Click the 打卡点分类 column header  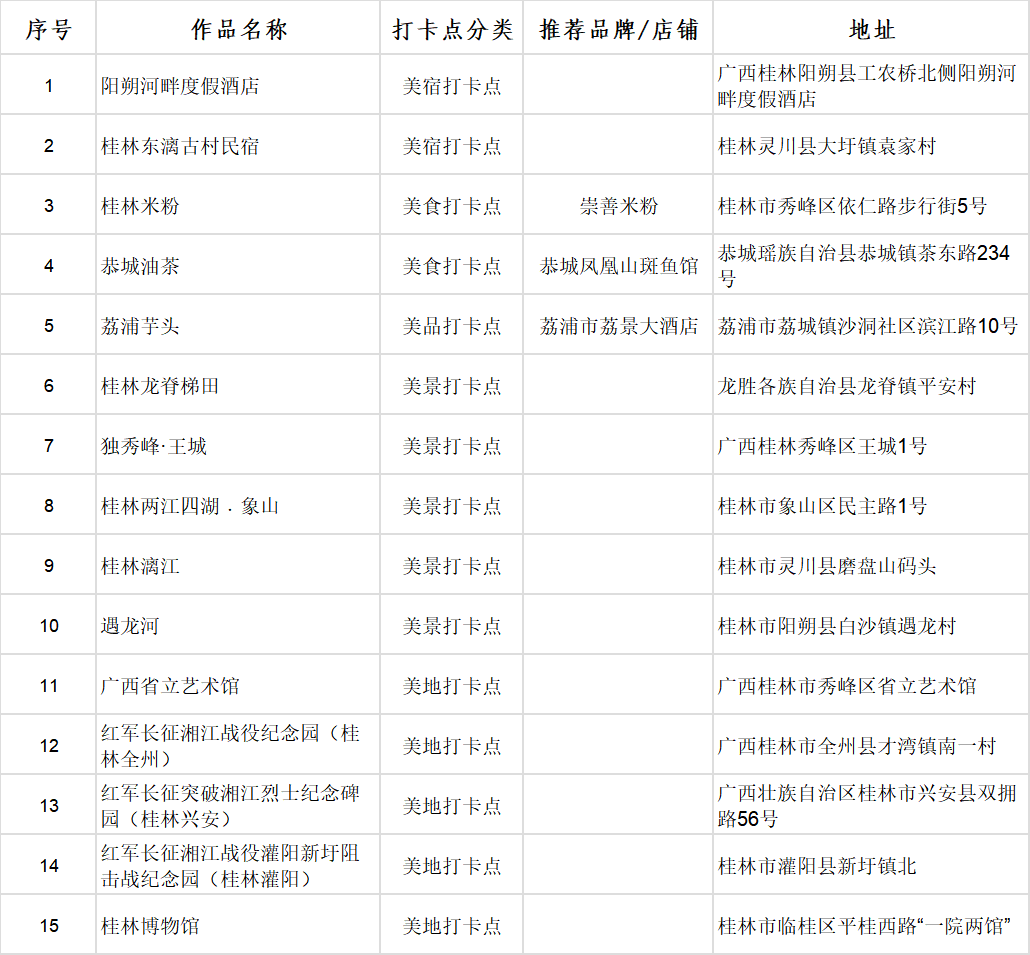[452, 29]
